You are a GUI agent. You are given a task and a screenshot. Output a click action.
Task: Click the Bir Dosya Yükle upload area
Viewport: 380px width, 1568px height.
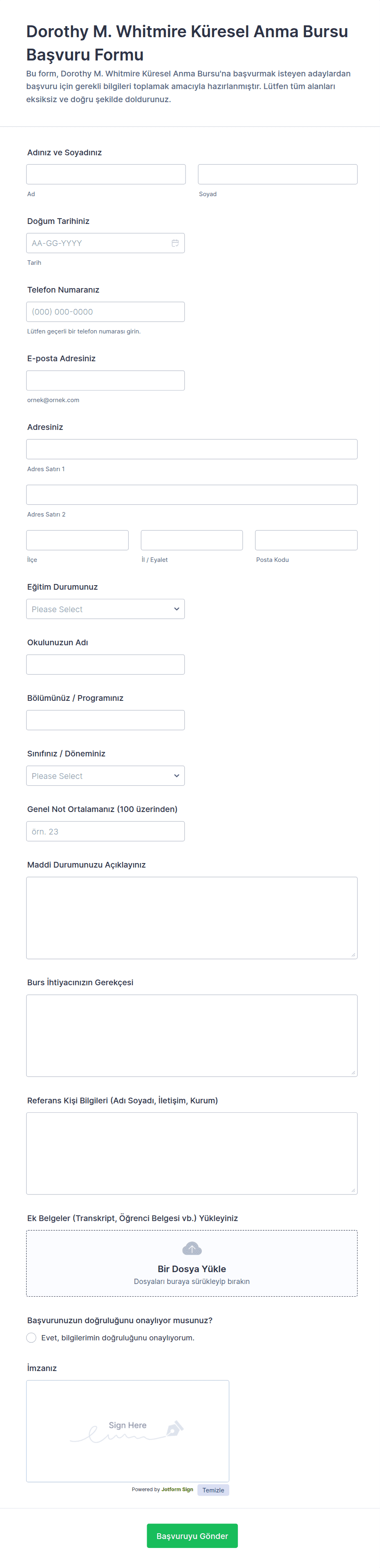[x=191, y=1268]
